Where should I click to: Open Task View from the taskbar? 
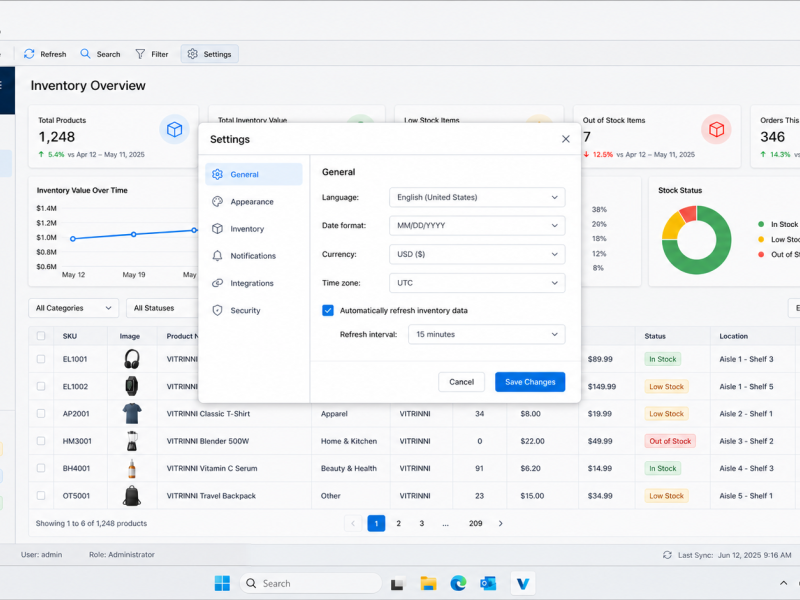[397, 584]
